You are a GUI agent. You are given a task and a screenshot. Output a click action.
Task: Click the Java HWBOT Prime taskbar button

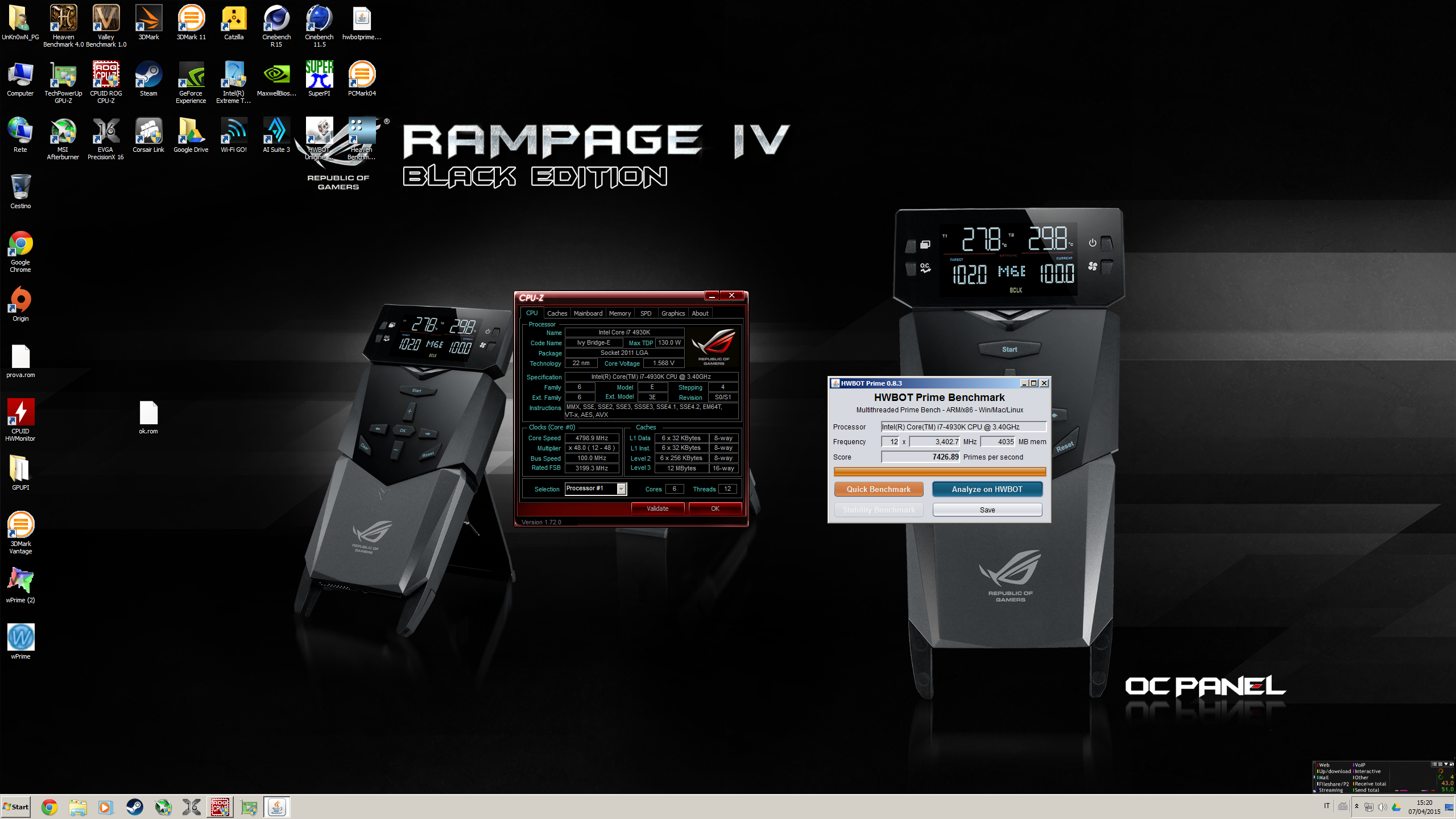tap(277, 807)
